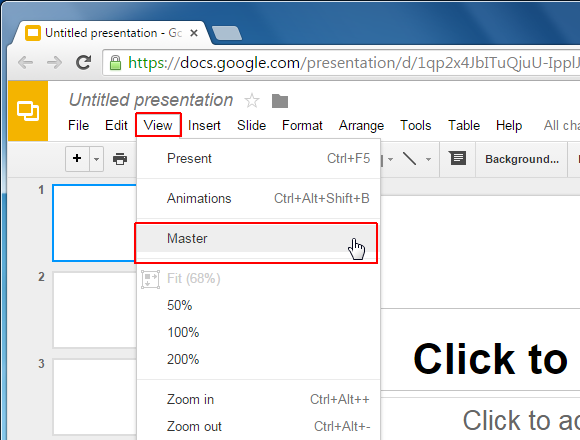Select slide 2 thumbnail
The image size is (580, 440).
(x=95, y=310)
